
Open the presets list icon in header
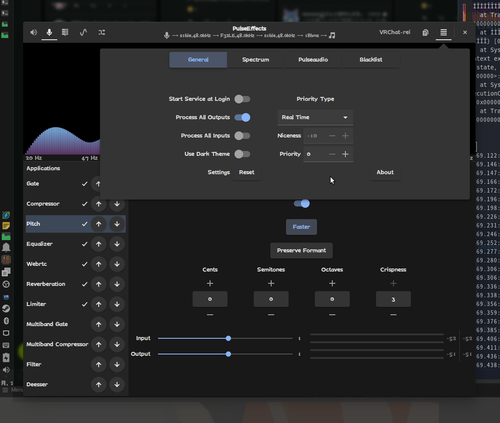(x=65, y=32)
